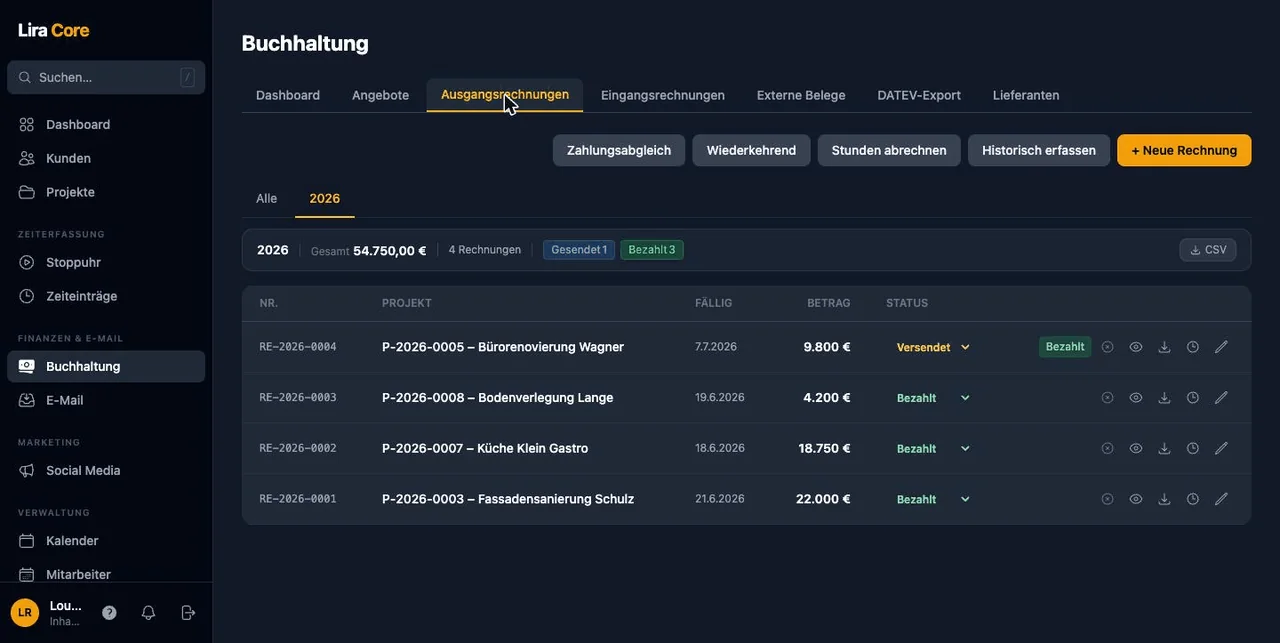This screenshot has height=643, width=1280.
Task: Preview invoice RE-2026-0001 with eye icon
Action: pyautogui.click(x=1136, y=498)
